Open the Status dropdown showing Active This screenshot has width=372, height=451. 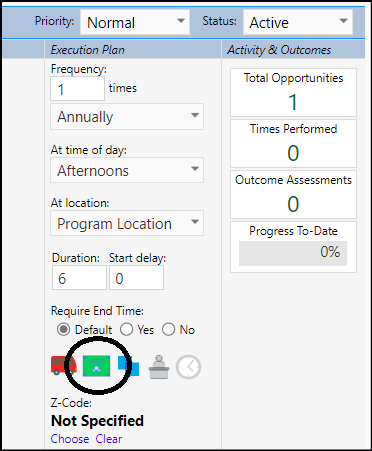point(298,22)
